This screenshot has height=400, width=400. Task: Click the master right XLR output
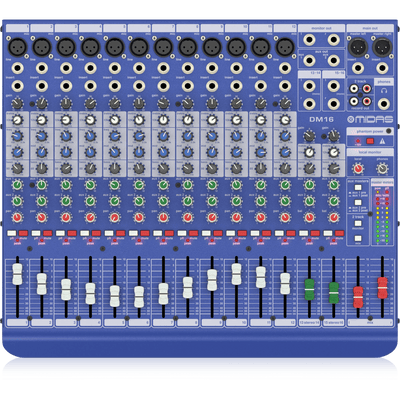[x=382, y=48]
